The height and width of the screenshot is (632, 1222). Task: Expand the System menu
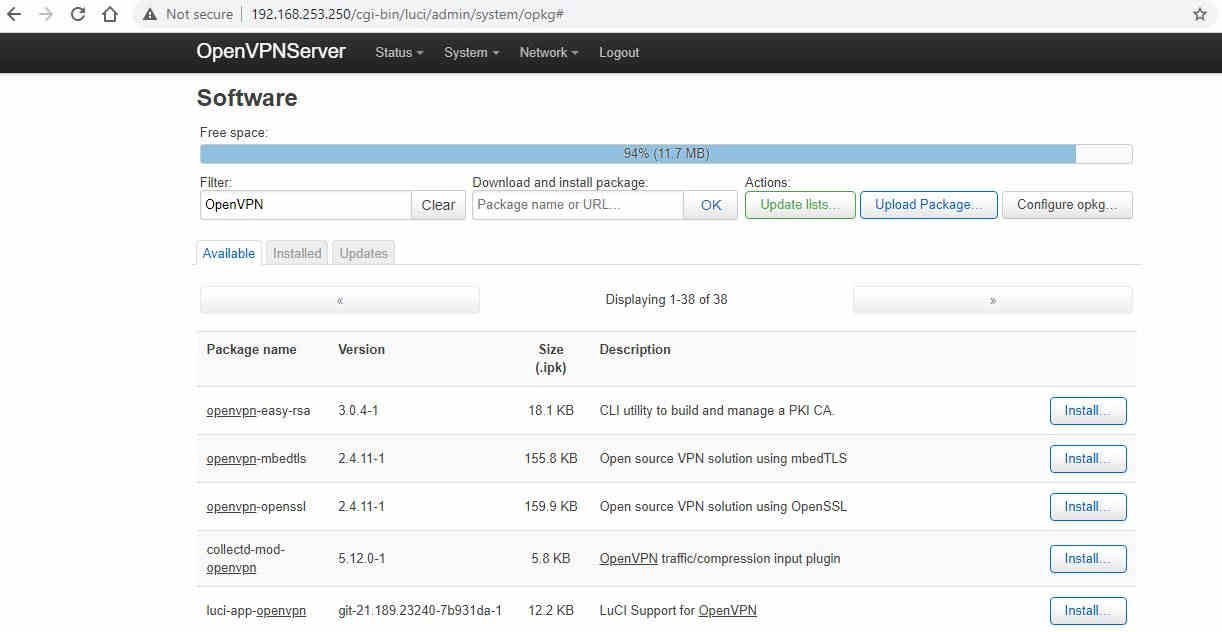coord(471,53)
